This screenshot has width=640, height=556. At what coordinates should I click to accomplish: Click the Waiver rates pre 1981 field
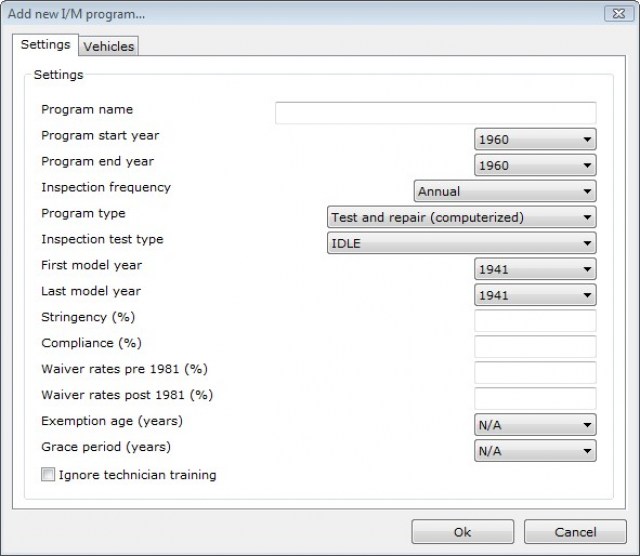[535, 373]
